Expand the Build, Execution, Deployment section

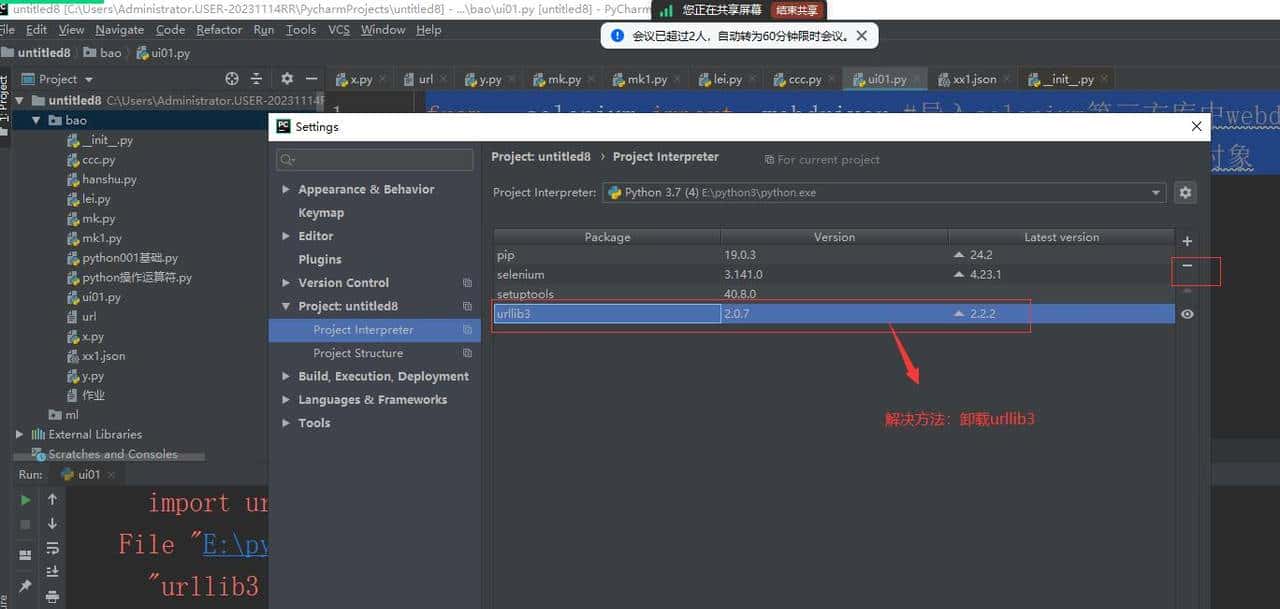[286, 376]
